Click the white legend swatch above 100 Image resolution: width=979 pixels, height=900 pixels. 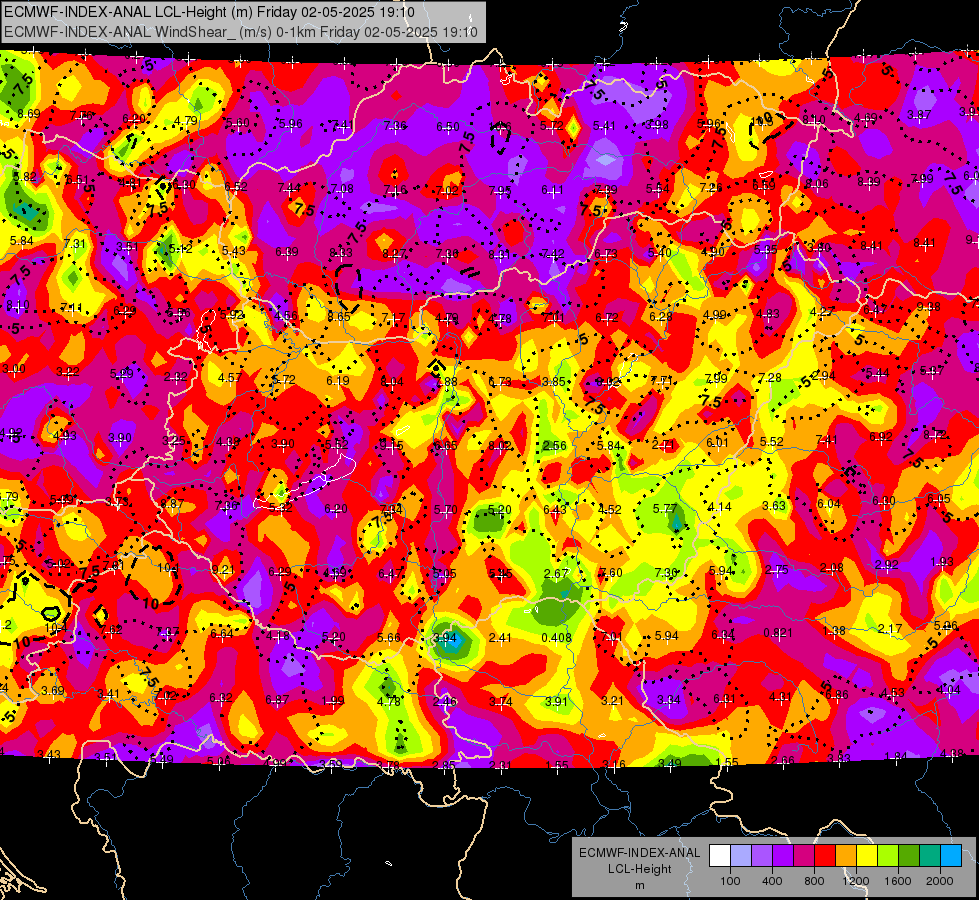tap(720, 856)
